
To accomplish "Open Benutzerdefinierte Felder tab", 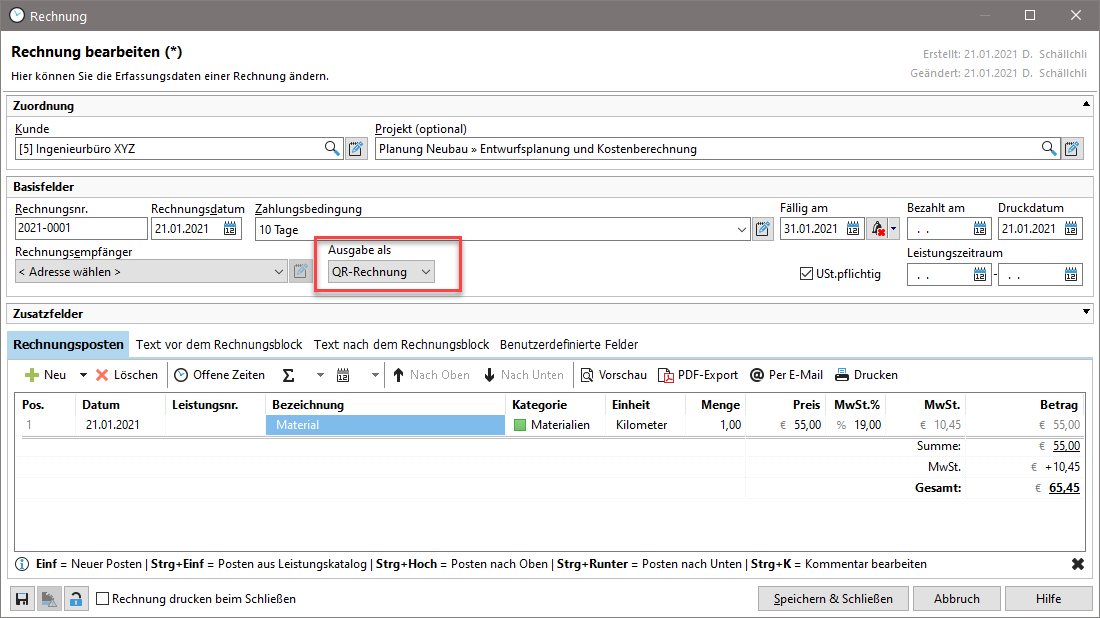I will click(x=569, y=344).
